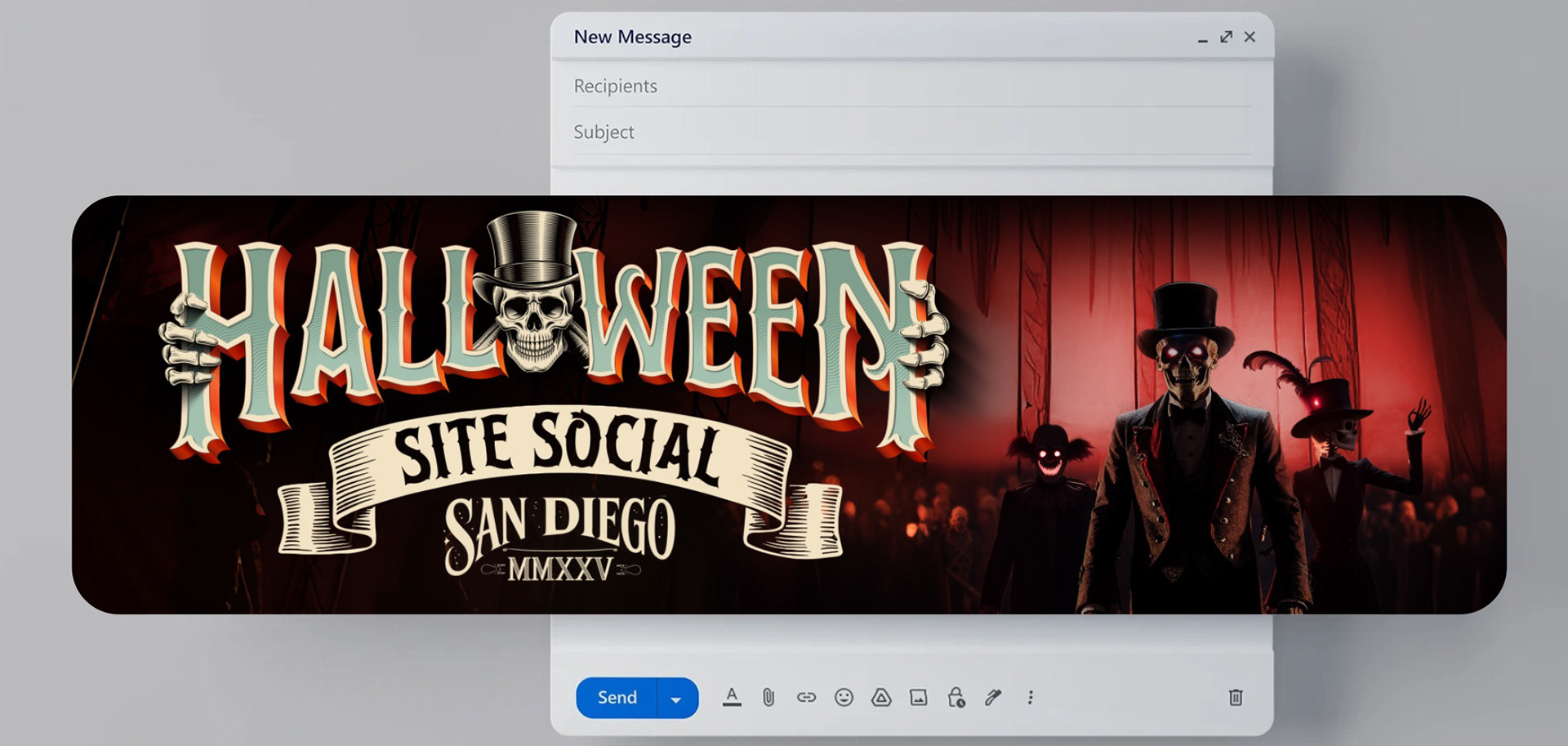
Task: Close the New Message window
Action: [x=1249, y=37]
